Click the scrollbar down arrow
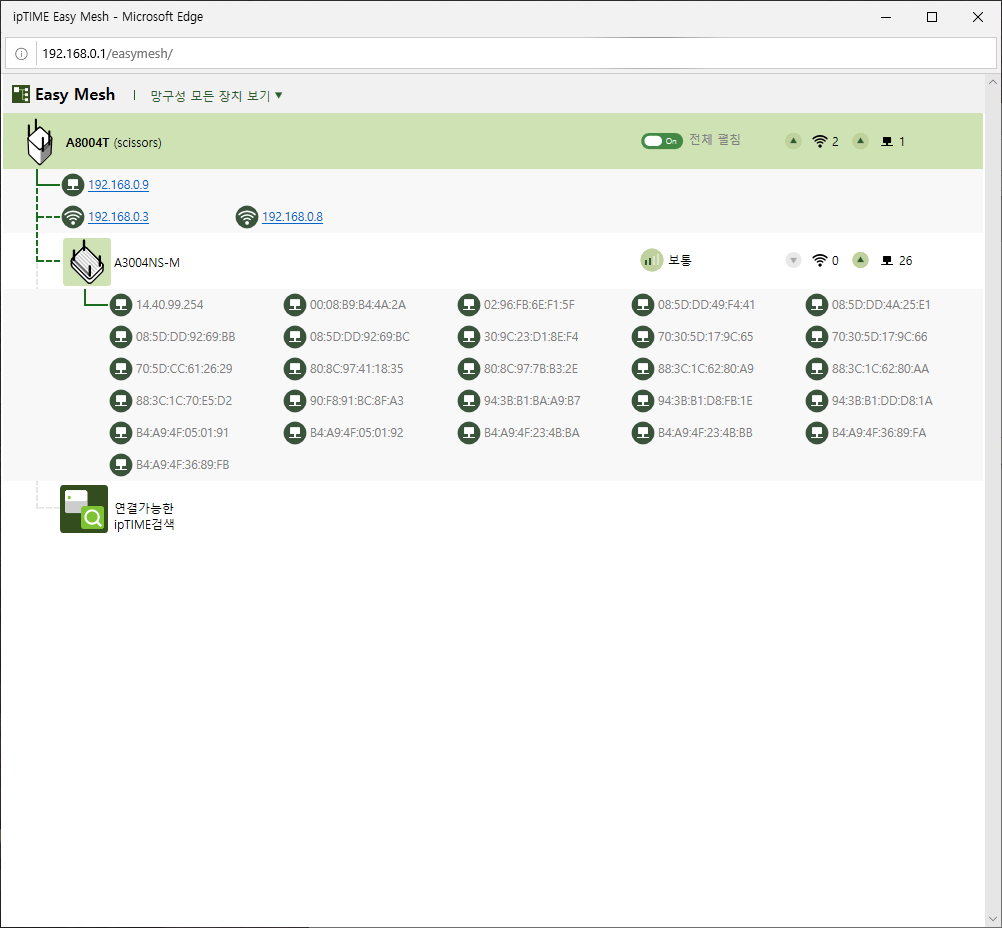This screenshot has height=928, width=1002. 992,919
